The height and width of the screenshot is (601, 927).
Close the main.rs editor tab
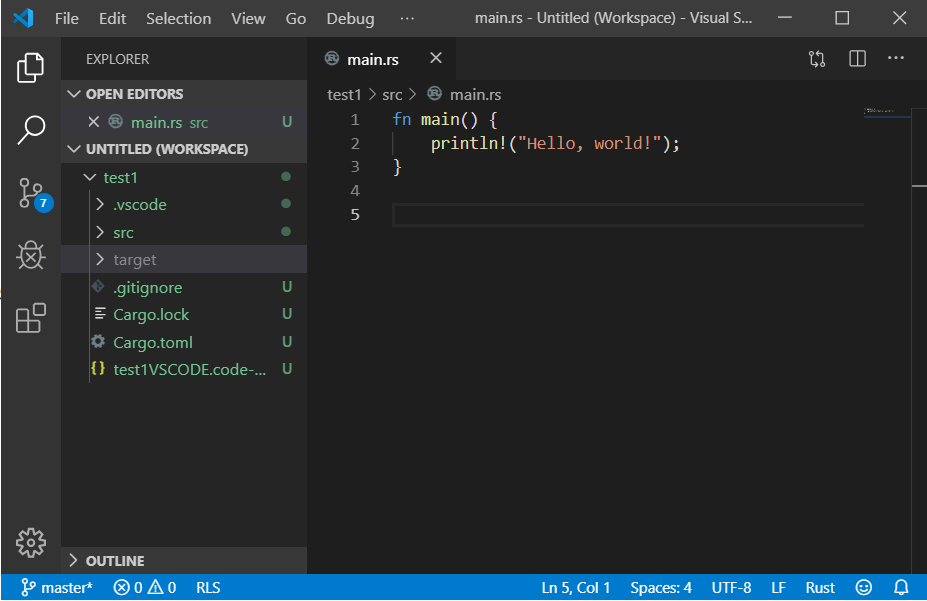tap(436, 58)
